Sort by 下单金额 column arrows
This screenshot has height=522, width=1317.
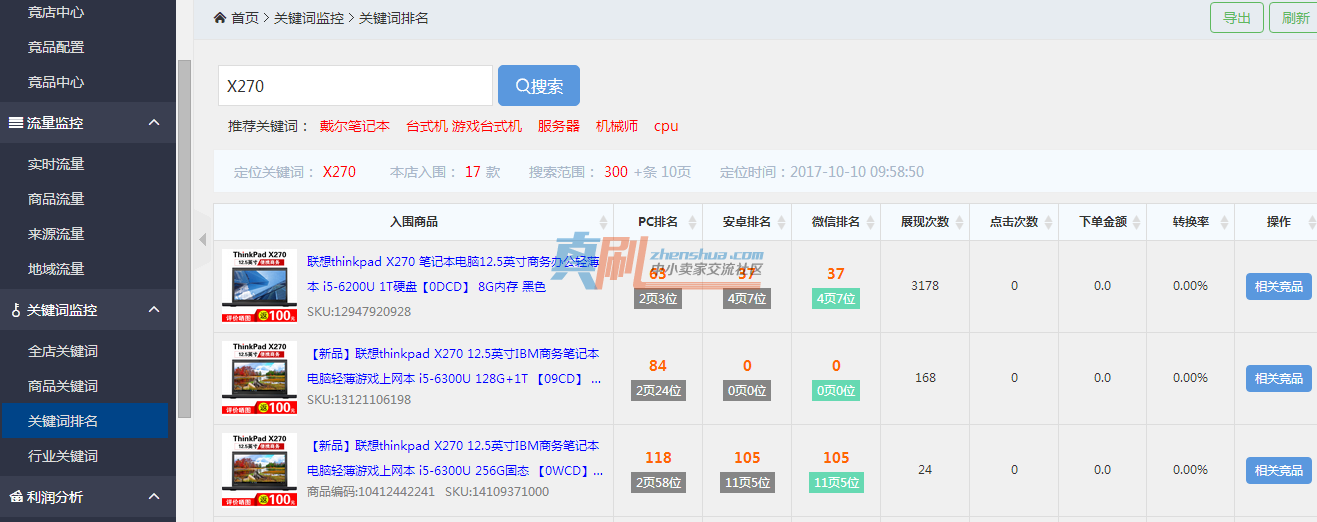1137,222
